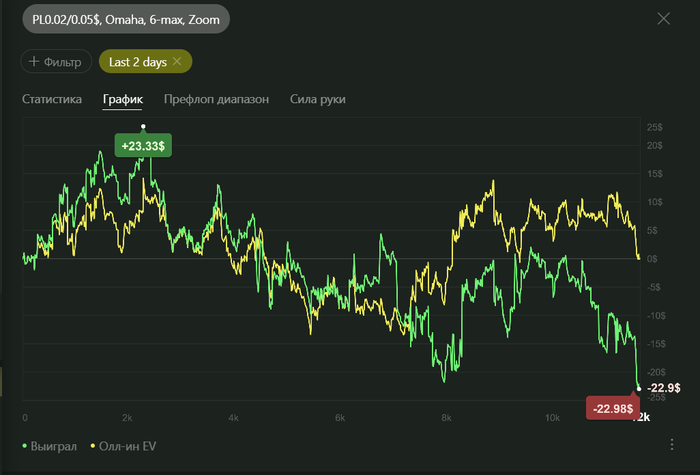Add a new filter with the Фильтр button

(56, 62)
